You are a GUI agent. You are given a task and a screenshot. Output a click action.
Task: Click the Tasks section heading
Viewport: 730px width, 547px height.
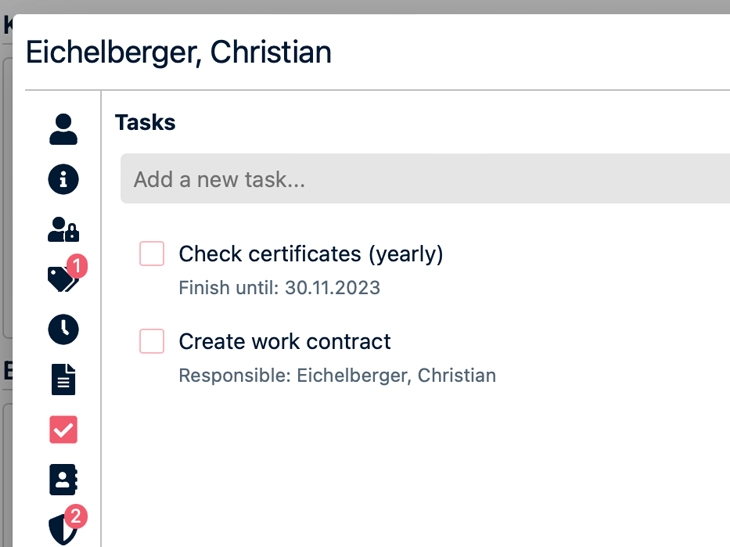[x=145, y=122]
